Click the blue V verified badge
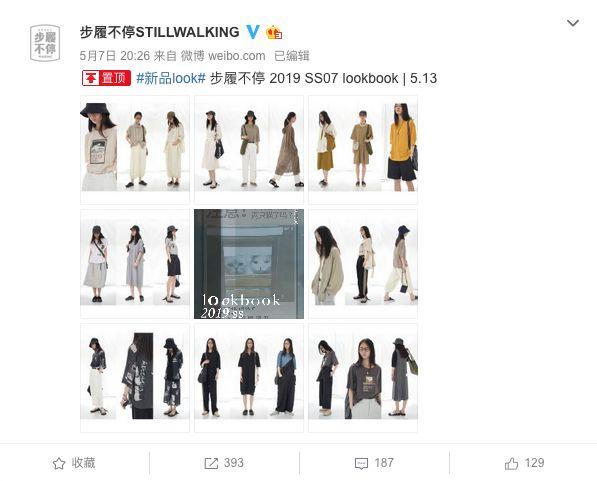 tap(253, 32)
